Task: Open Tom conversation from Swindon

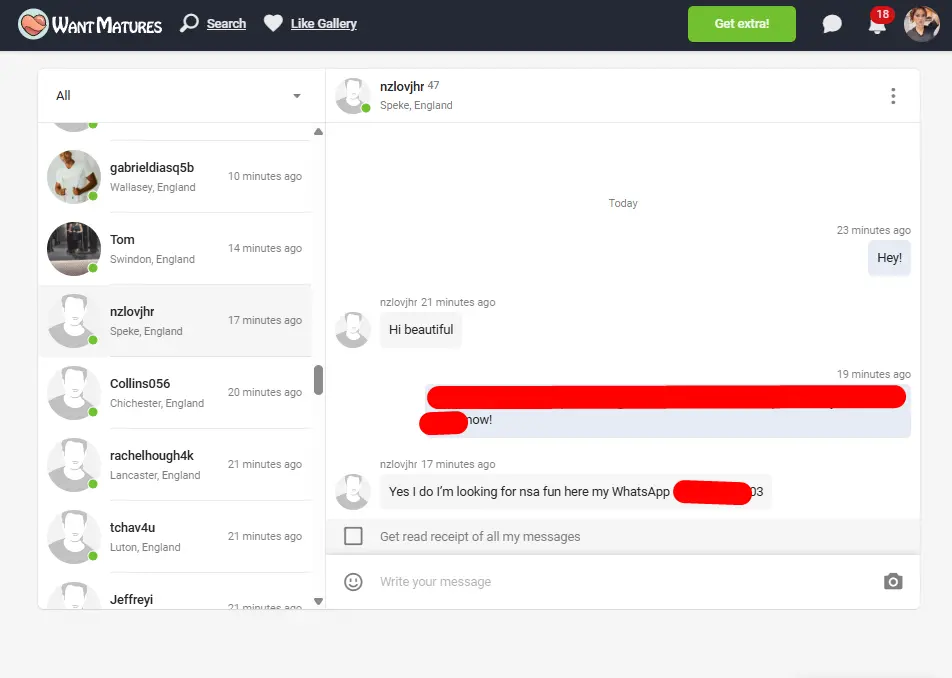Action: [175, 249]
